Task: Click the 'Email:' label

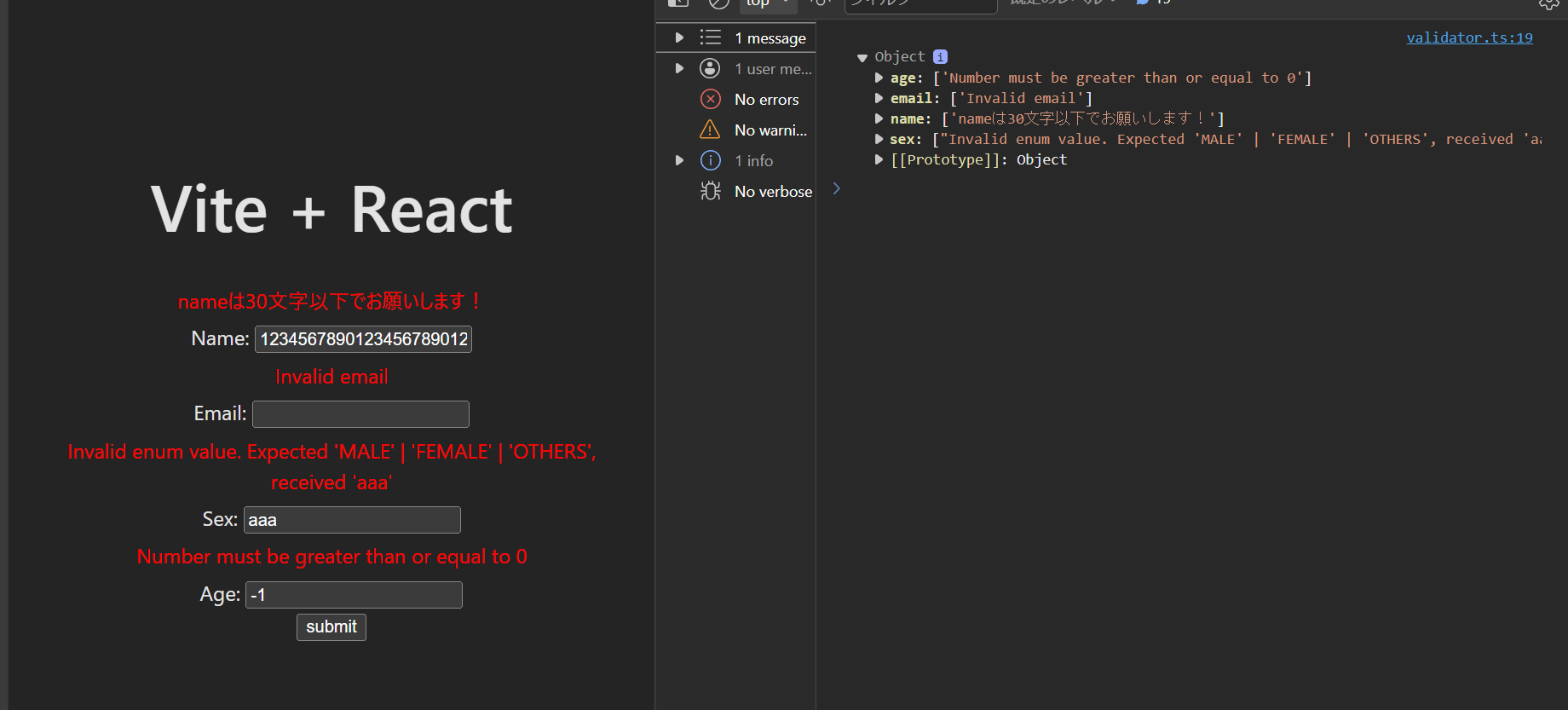Action: [x=220, y=414]
